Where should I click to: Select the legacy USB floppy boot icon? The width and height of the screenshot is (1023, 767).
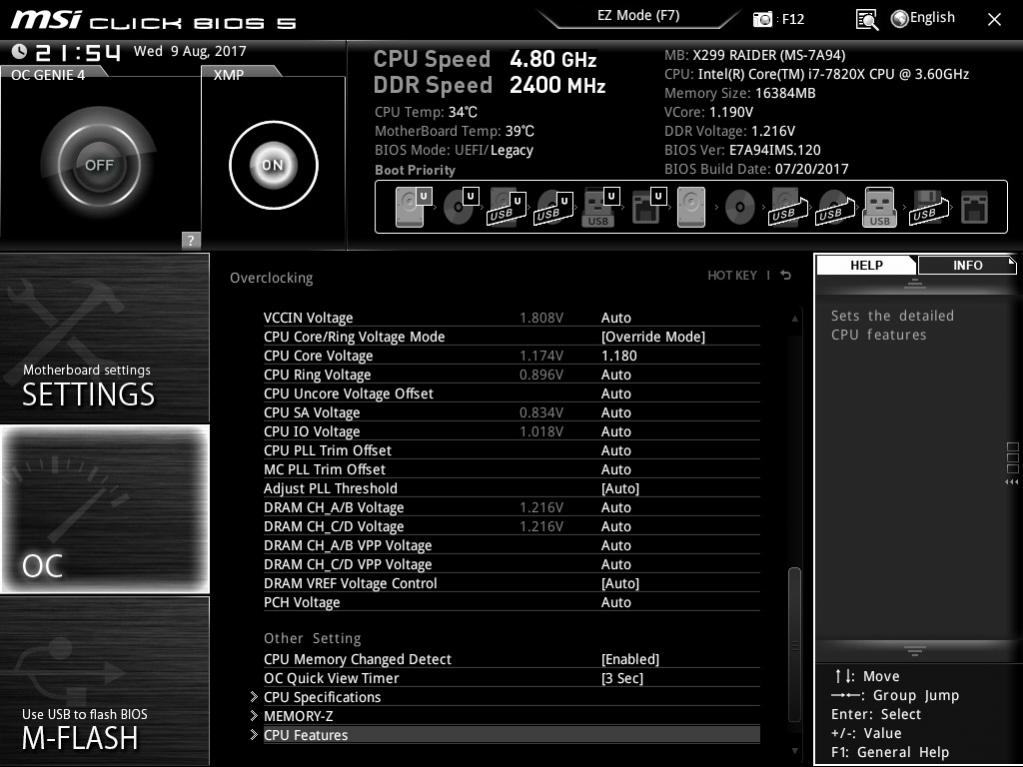point(928,207)
